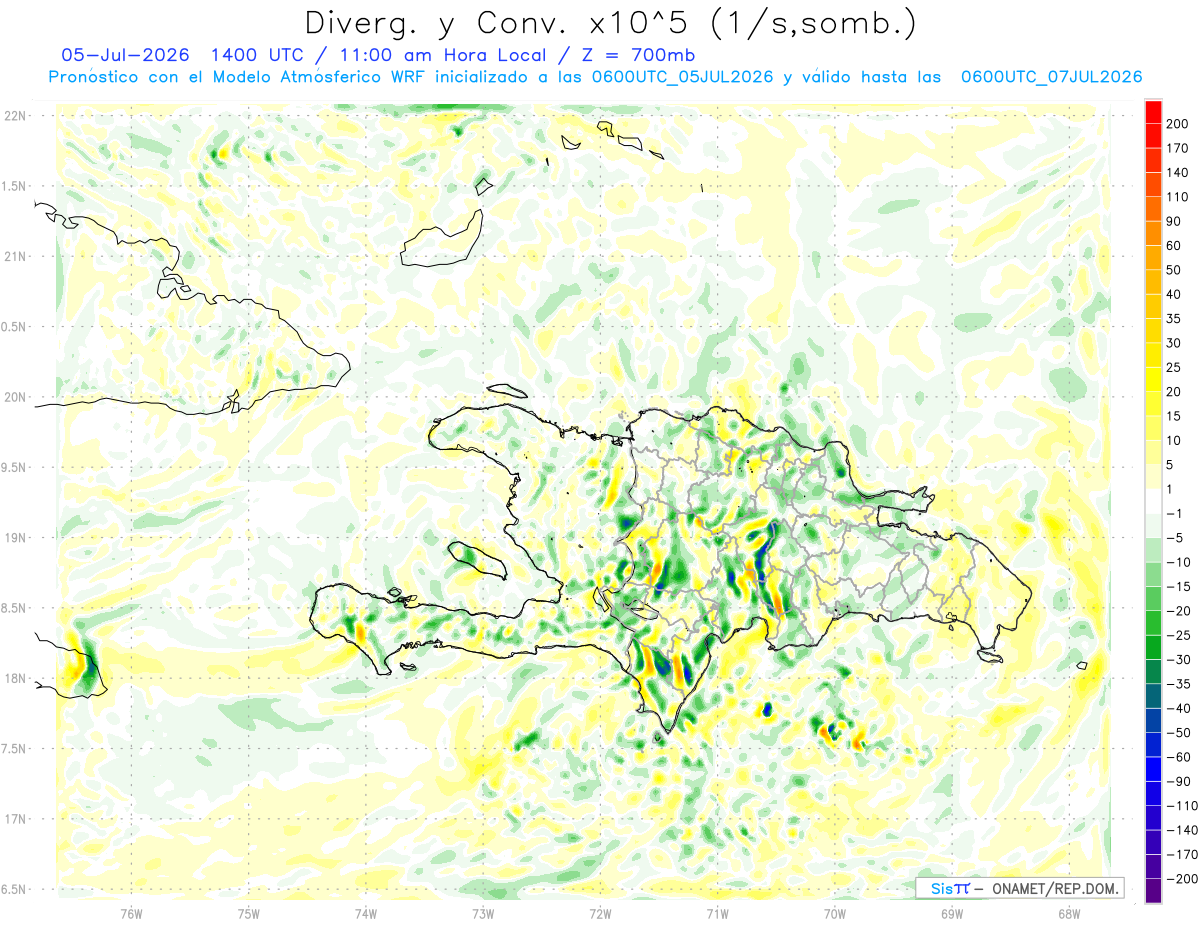Click the '76W' longitude label
The image size is (1200, 927).
(131, 913)
